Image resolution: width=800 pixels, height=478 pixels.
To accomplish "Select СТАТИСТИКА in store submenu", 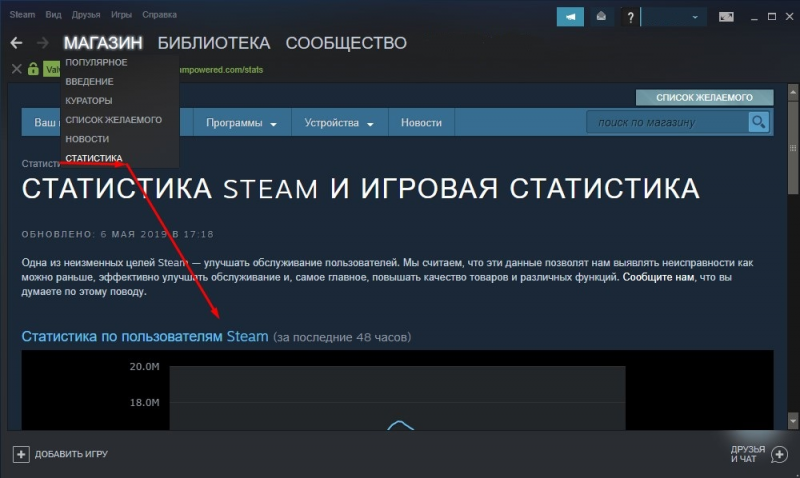I will click(x=94, y=158).
